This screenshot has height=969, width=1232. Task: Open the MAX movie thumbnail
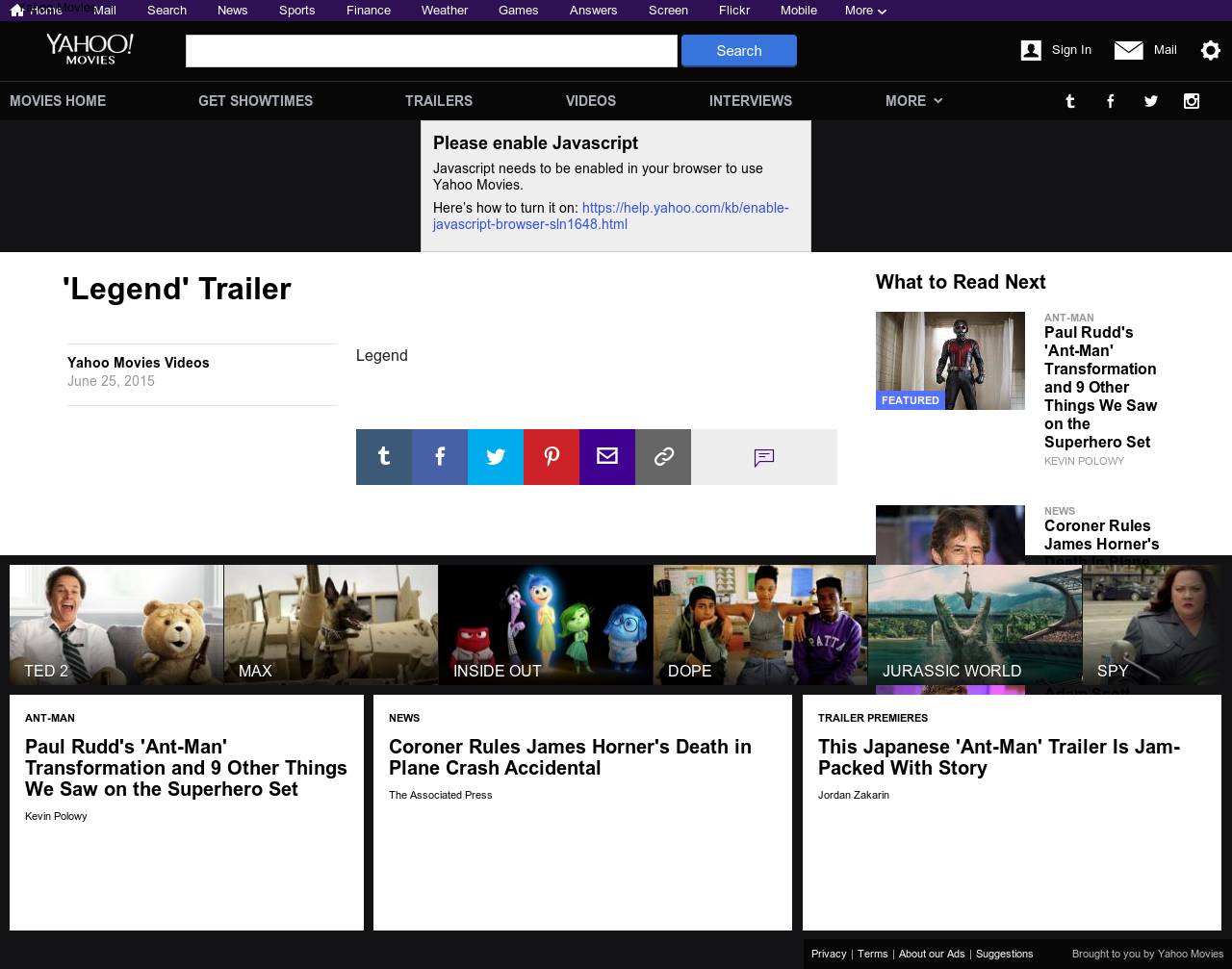[x=331, y=625]
